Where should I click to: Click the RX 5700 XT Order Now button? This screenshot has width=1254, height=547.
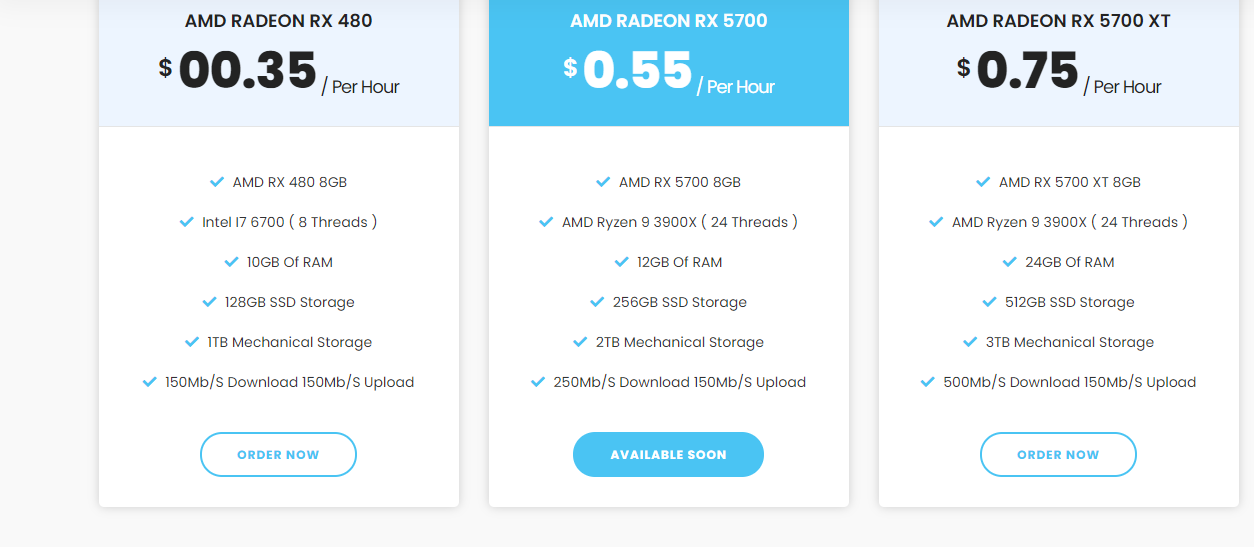[1058, 454]
